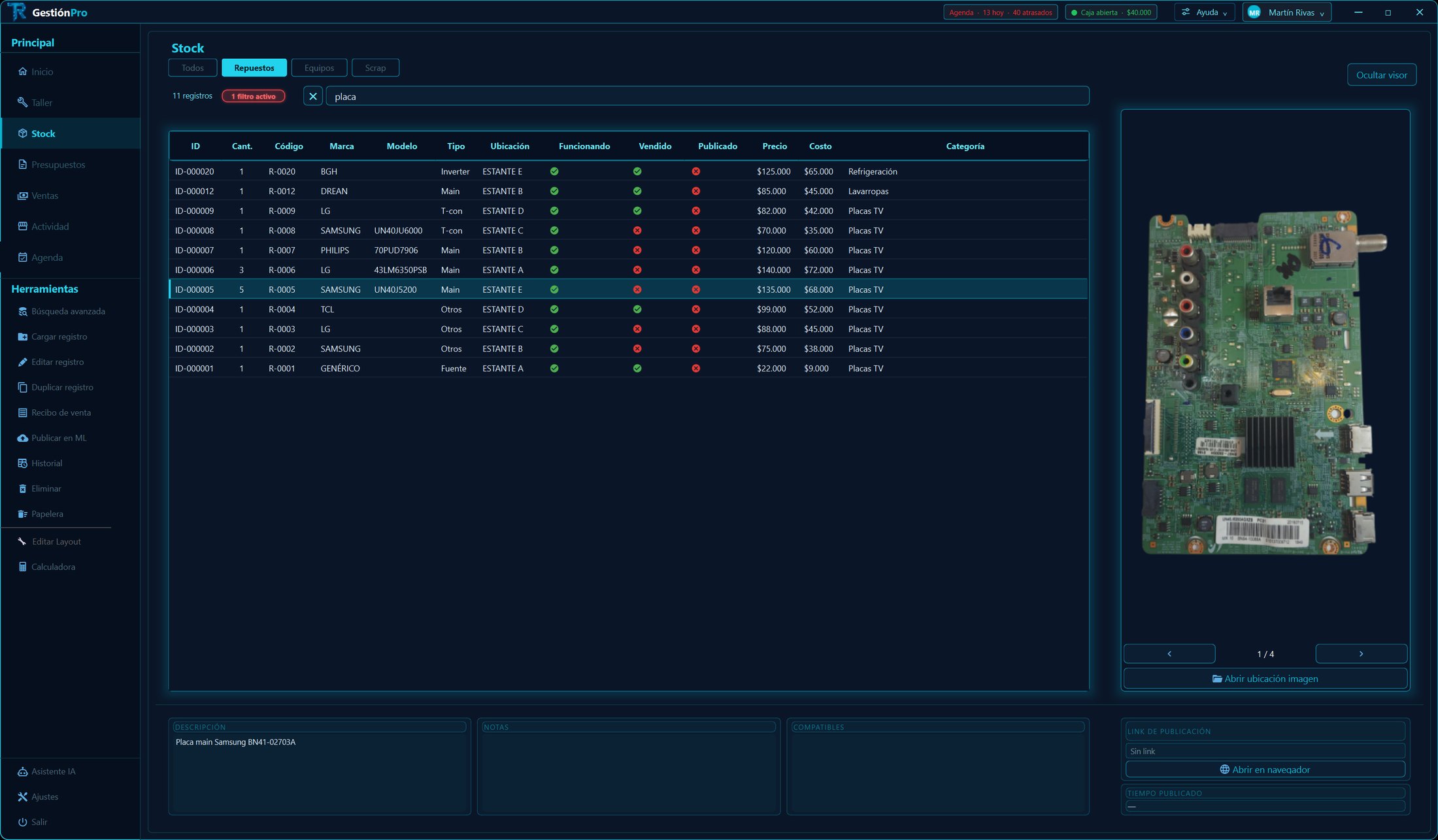Click Abrir ubicación imagen button
The height and width of the screenshot is (840, 1438).
1265,679
